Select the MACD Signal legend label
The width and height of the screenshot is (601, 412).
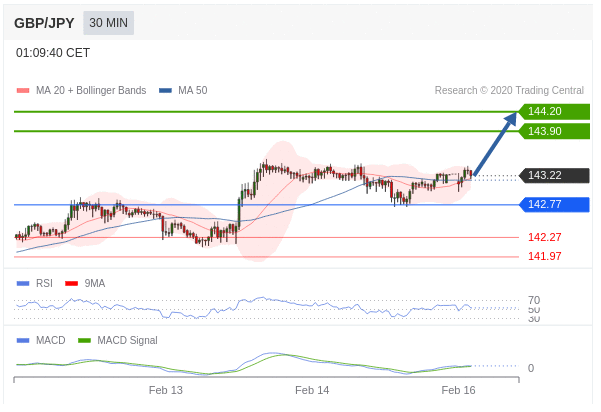click(x=127, y=340)
